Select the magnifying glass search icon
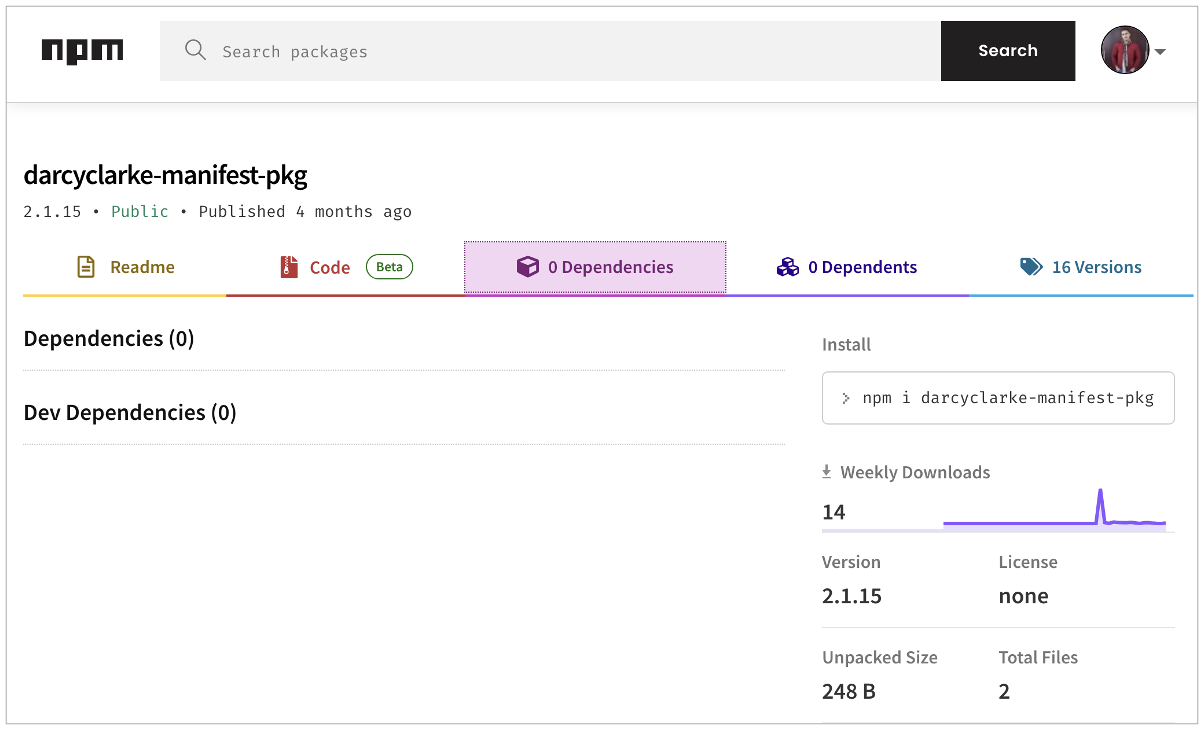The height and width of the screenshot is (730, 1204). pyautogui.click(x=195, y=50)
